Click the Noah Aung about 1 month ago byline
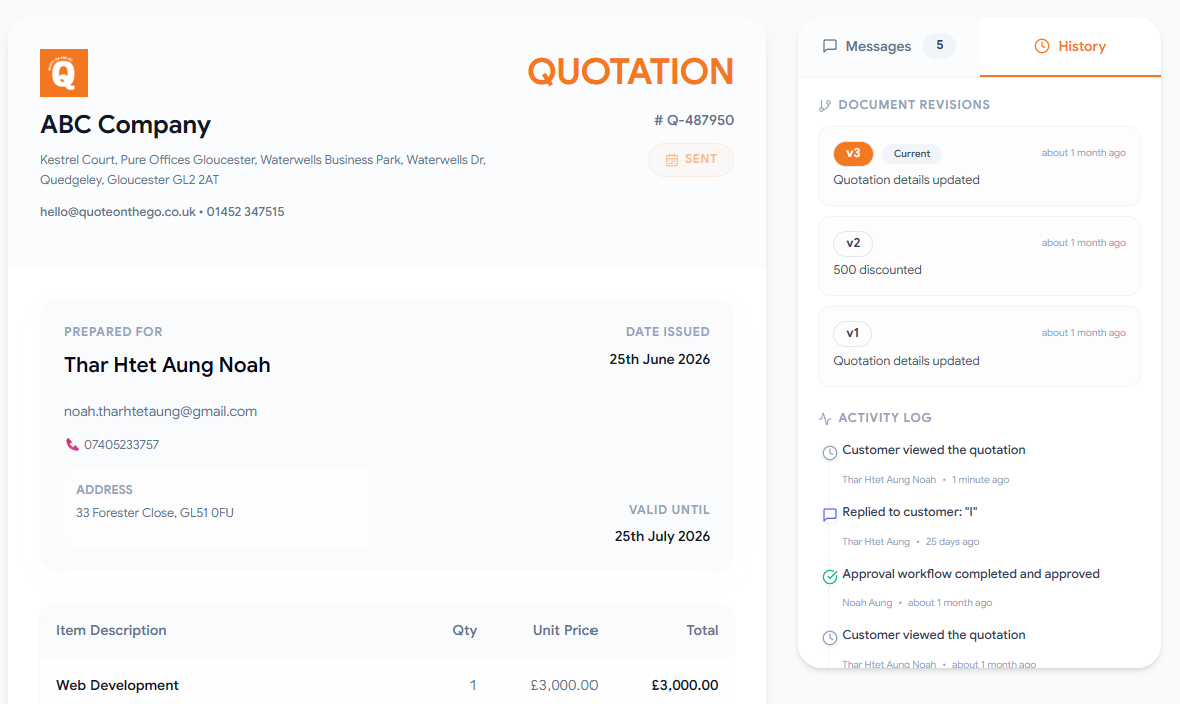 [917, 602]
